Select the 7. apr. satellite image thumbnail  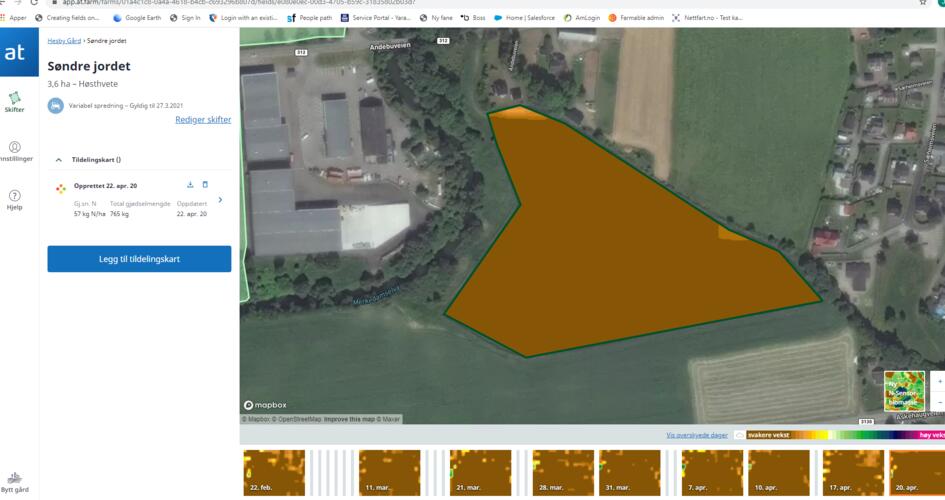pyautogui.click(x=712, y=472)
